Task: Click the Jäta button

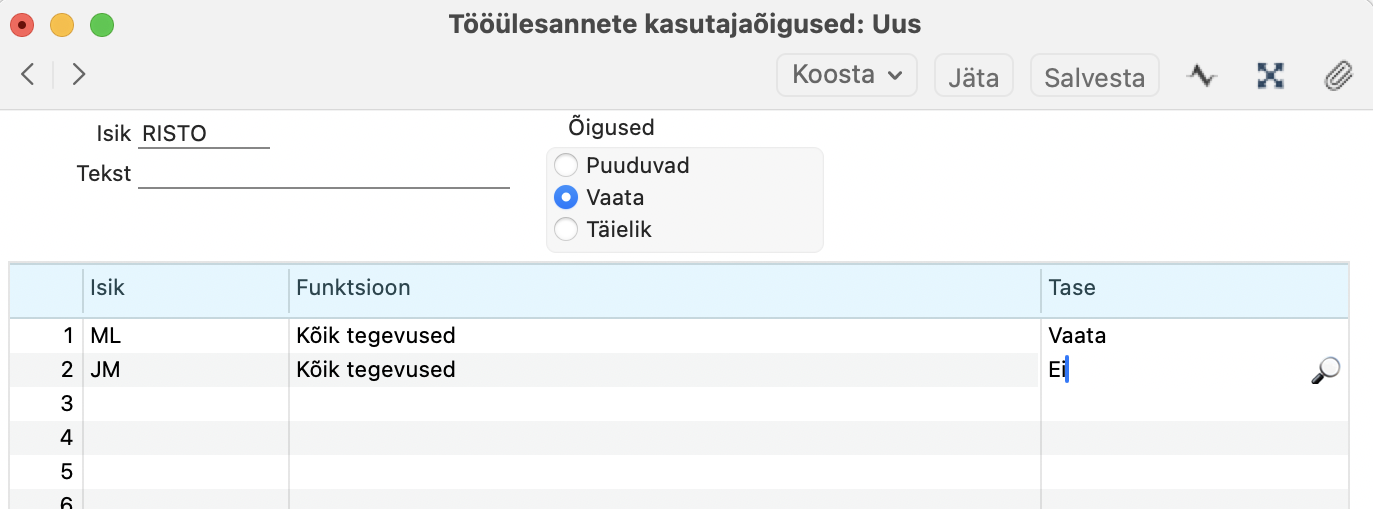Action: tap(973, 76)
